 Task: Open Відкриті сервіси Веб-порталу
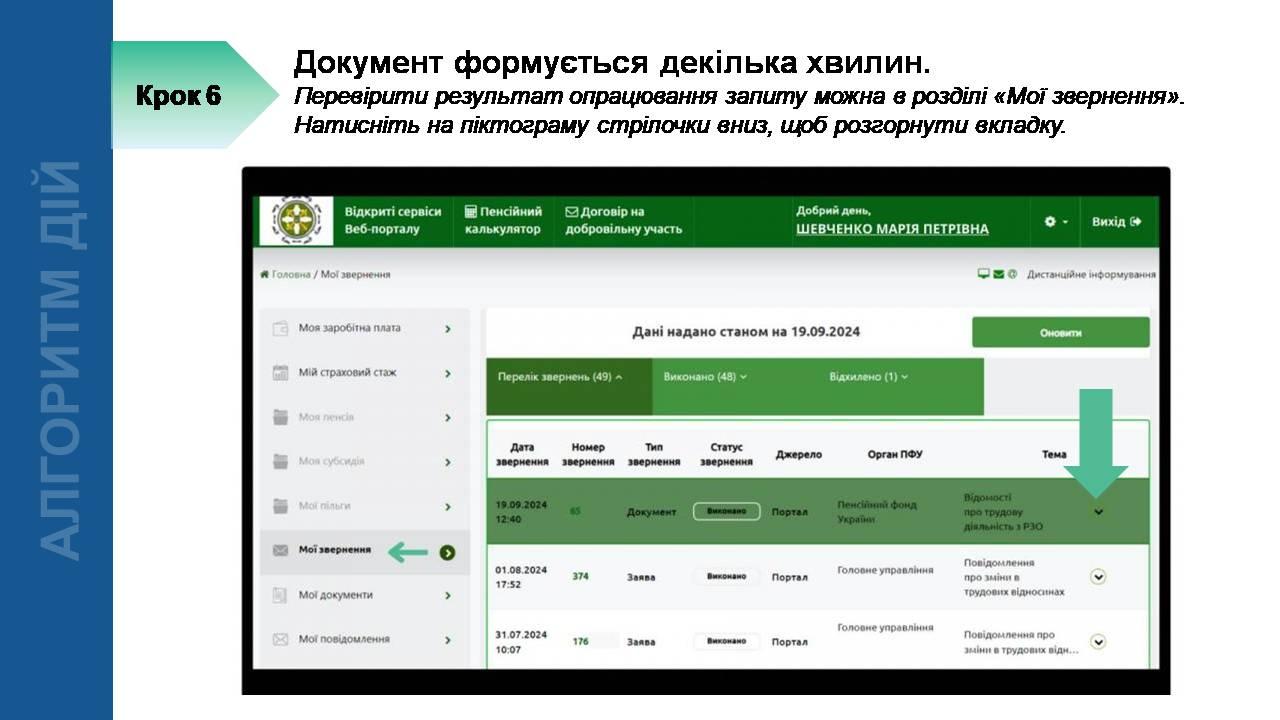tap(393, 221)
